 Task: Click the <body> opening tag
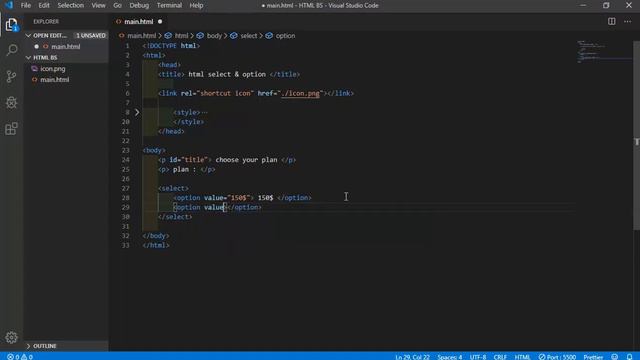click(154, 150)
